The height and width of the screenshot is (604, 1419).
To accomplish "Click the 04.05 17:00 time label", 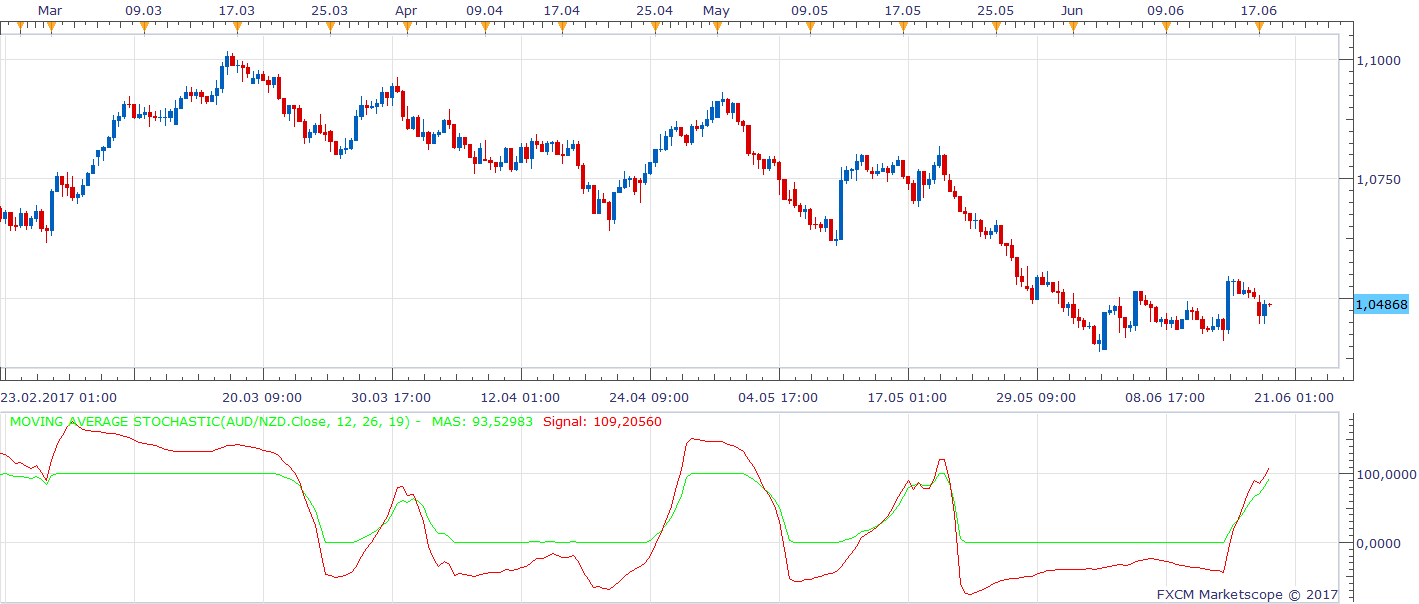I will click(x=779, y=397).
